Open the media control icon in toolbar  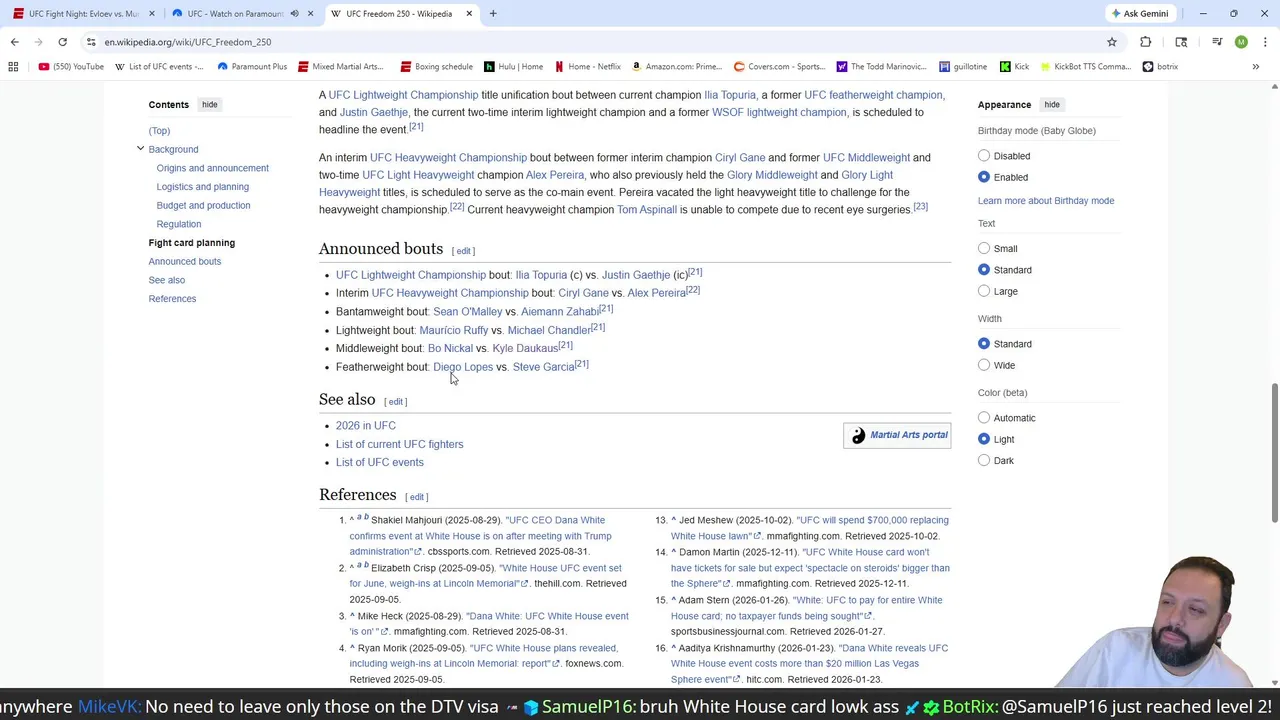[1217, 42]
